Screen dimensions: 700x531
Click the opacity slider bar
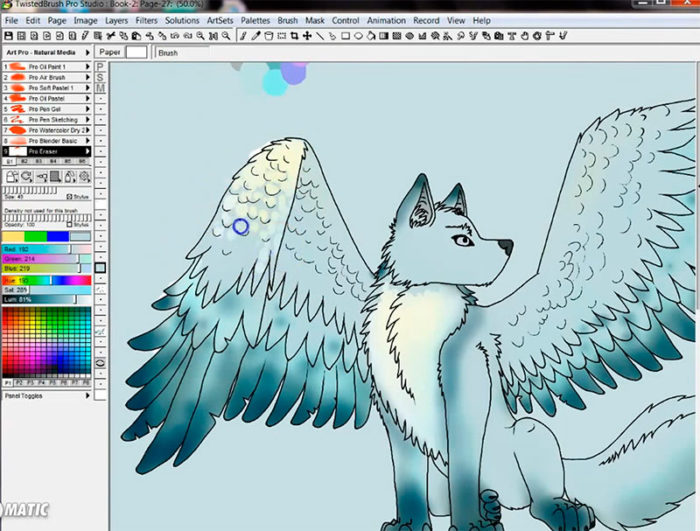pyautogui.click(x=47, y=218)
